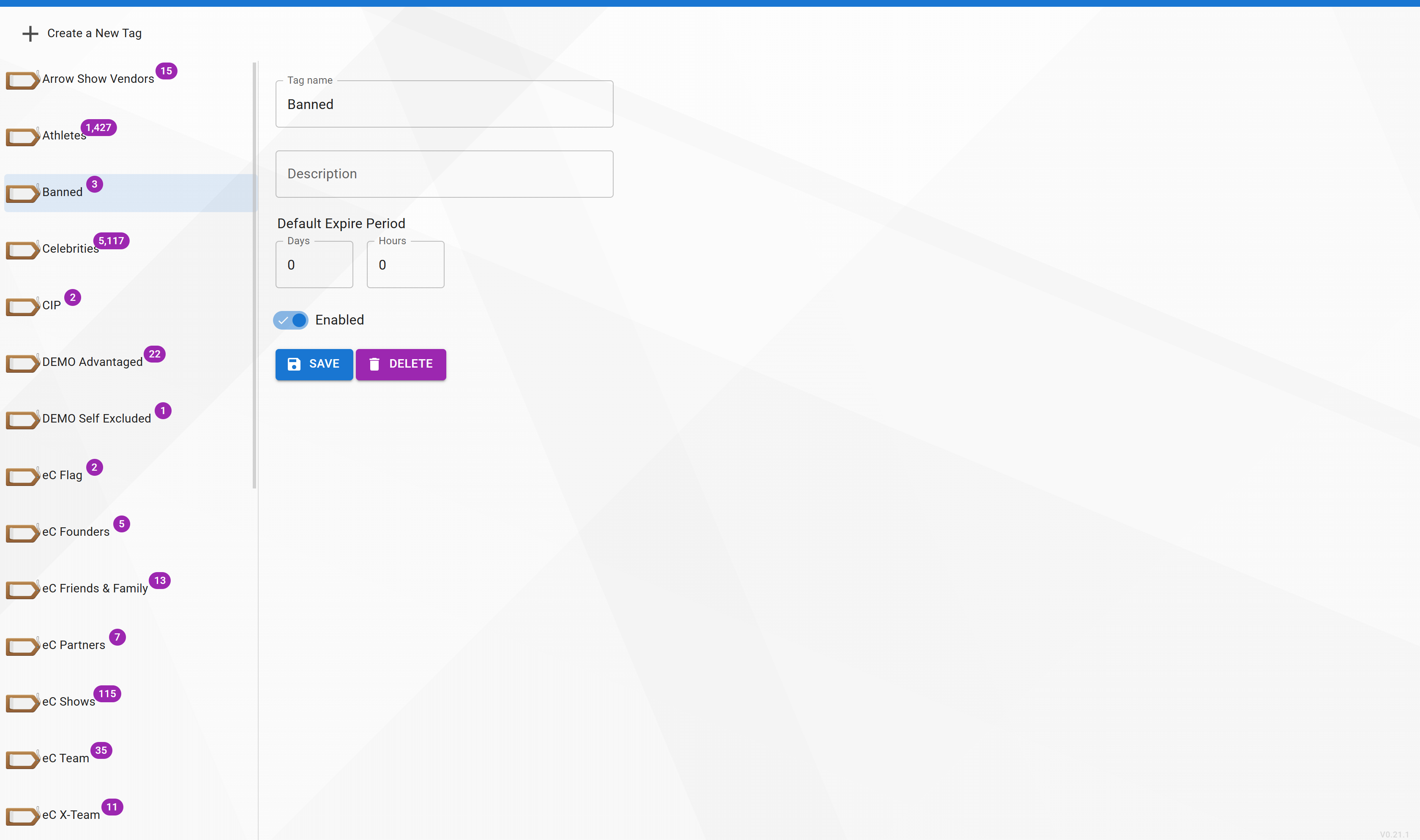The height and width of the screenshot is (840, 1420).
Task: Open the Celebrities tag
Action: pyautogui.click(x=70, y=249)
